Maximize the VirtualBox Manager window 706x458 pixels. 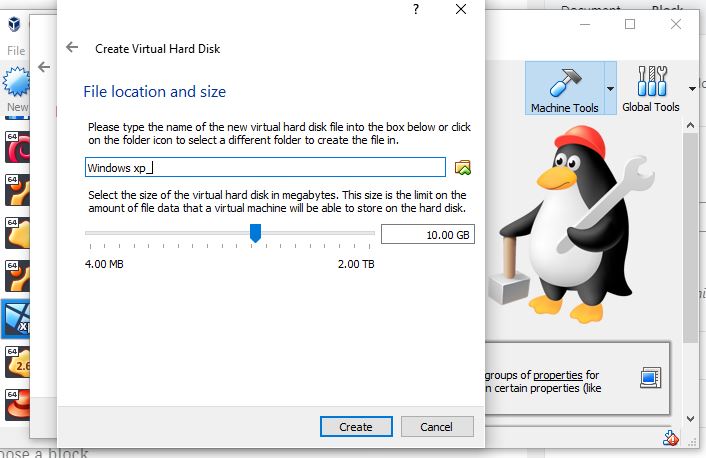[x=630, y=24]
